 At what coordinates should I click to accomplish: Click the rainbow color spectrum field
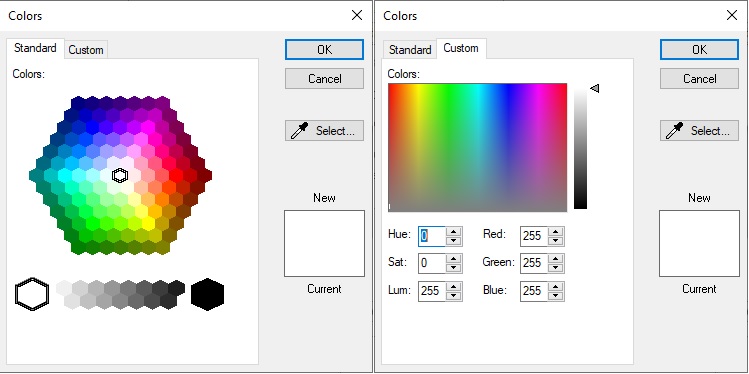(477, 147)
